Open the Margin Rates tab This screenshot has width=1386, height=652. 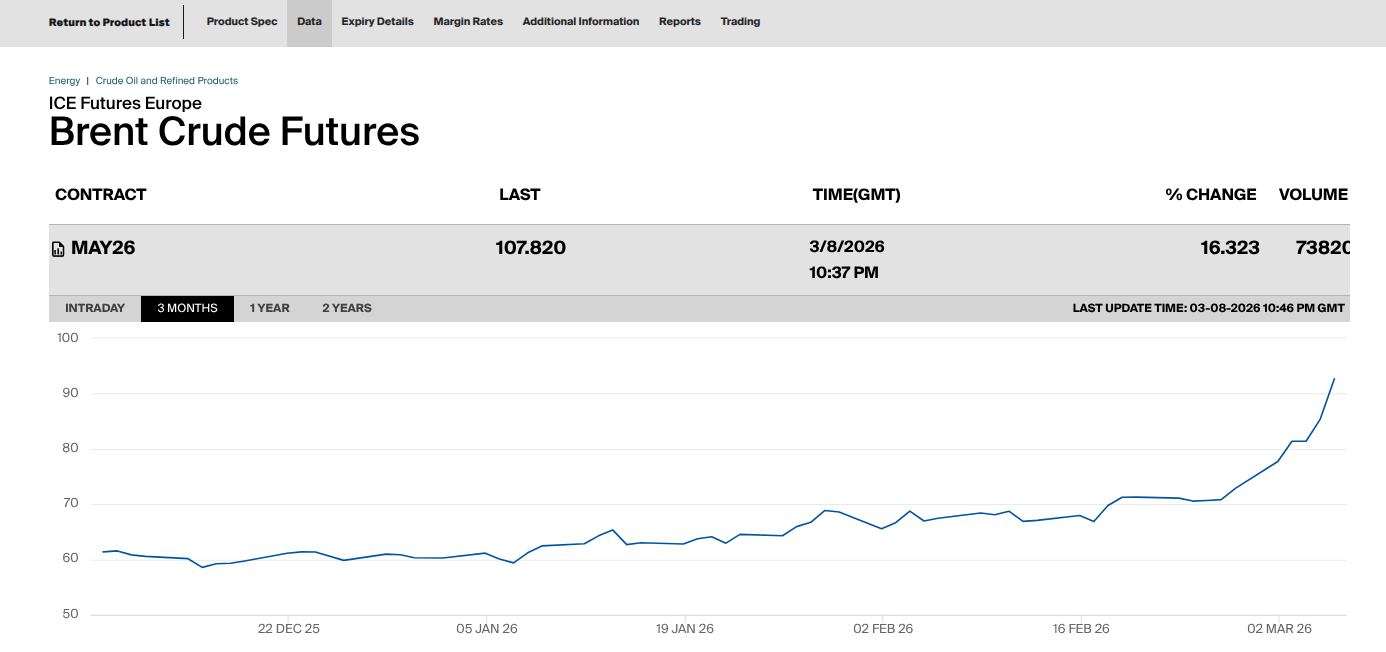[x=468, y=22]
